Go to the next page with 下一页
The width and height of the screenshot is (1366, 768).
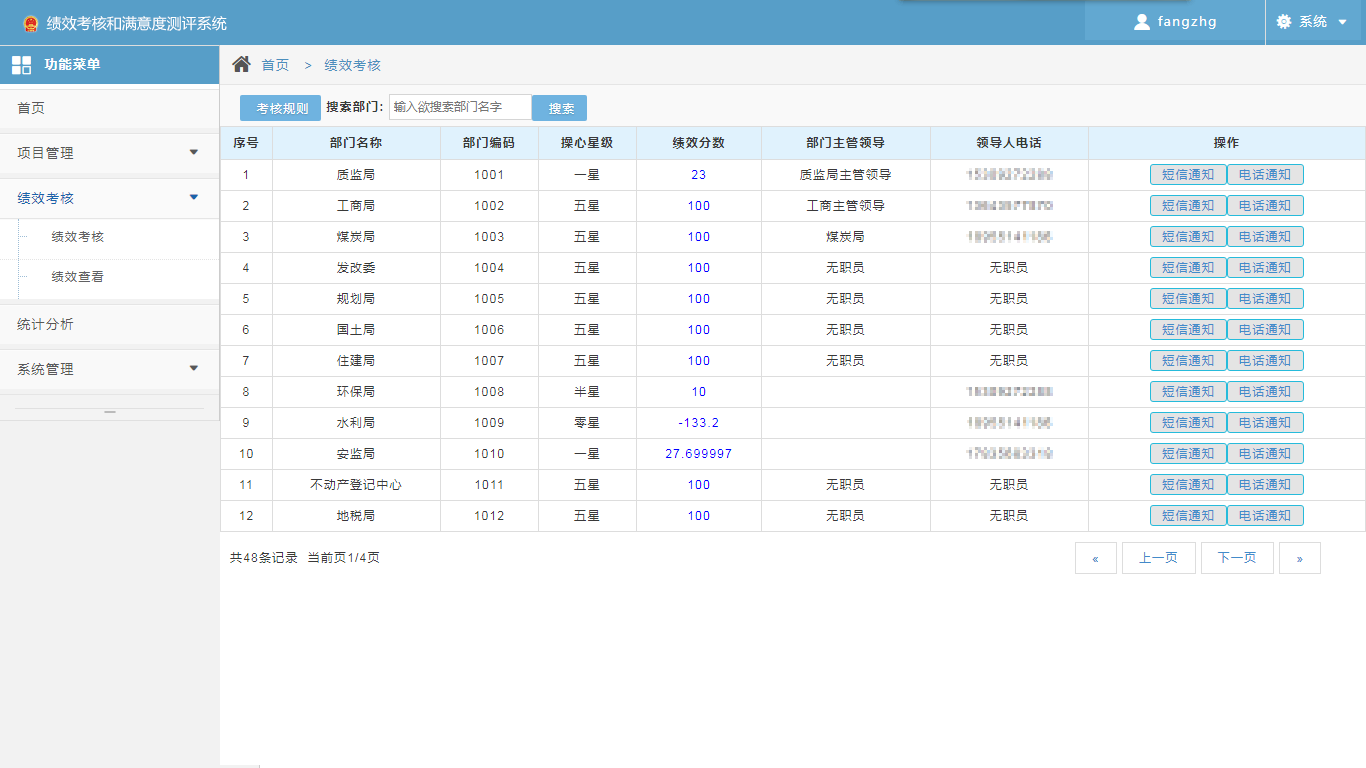1237,557
